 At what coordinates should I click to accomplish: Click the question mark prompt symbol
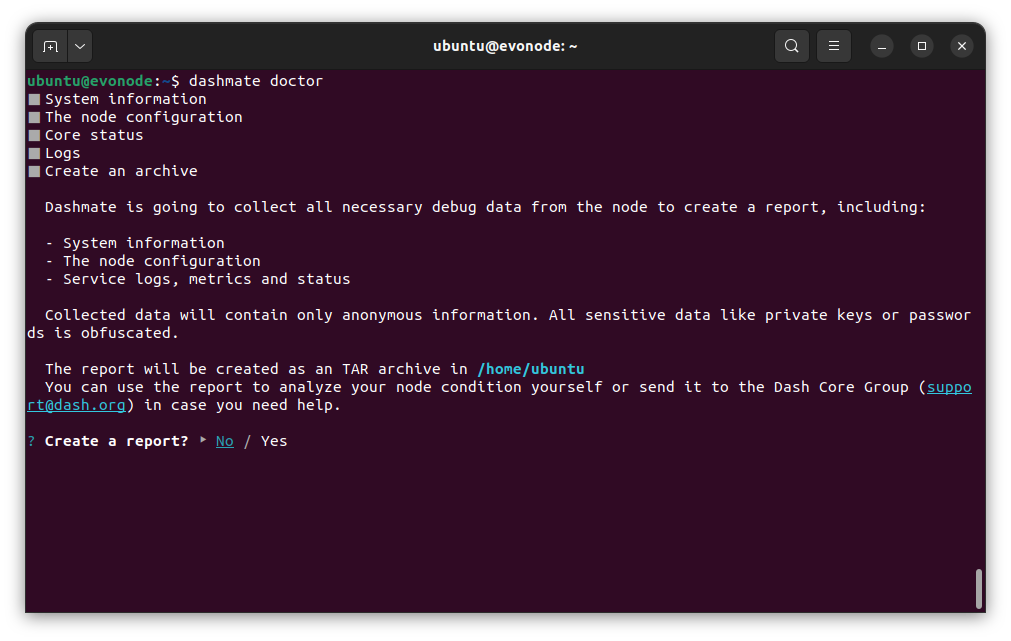pyautogui.click(x=31, y=441)
